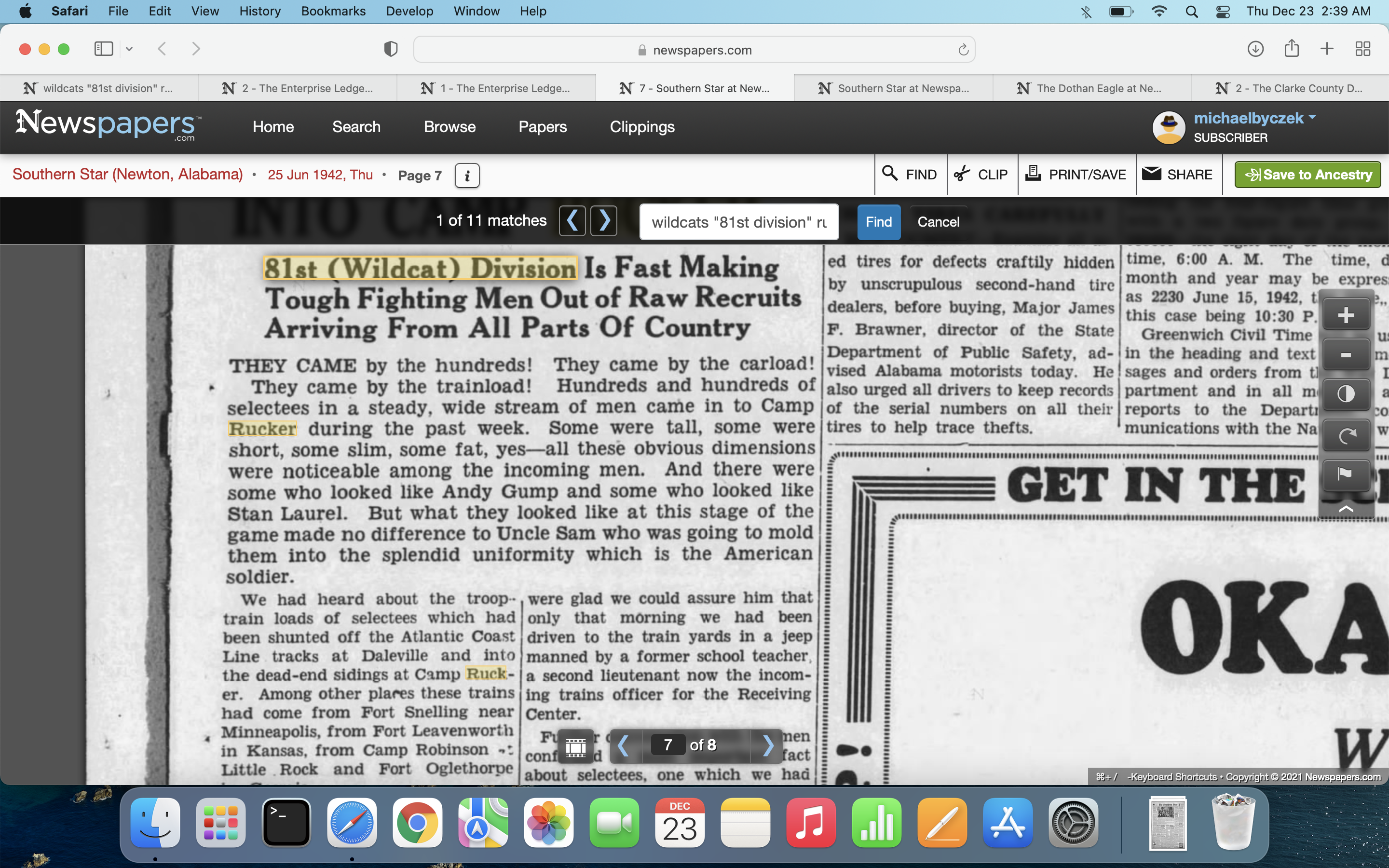The width and height of the screenshot is (1389, 868).
Task: Toggle the contrast adjustment icon
Action: pos(1346,394)
